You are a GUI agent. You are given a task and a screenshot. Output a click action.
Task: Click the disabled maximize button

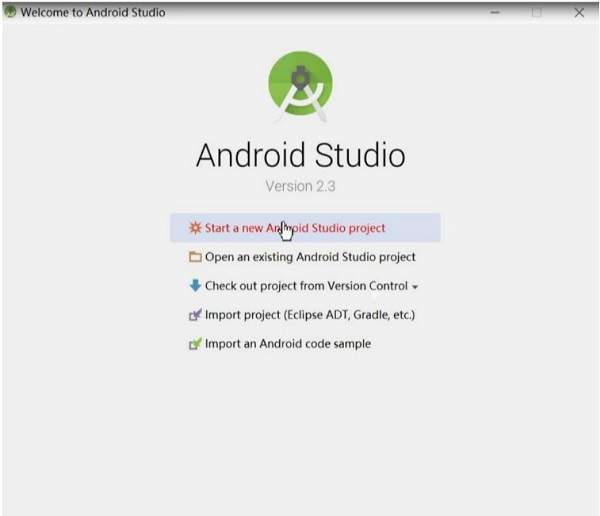[x=537, y=13]
